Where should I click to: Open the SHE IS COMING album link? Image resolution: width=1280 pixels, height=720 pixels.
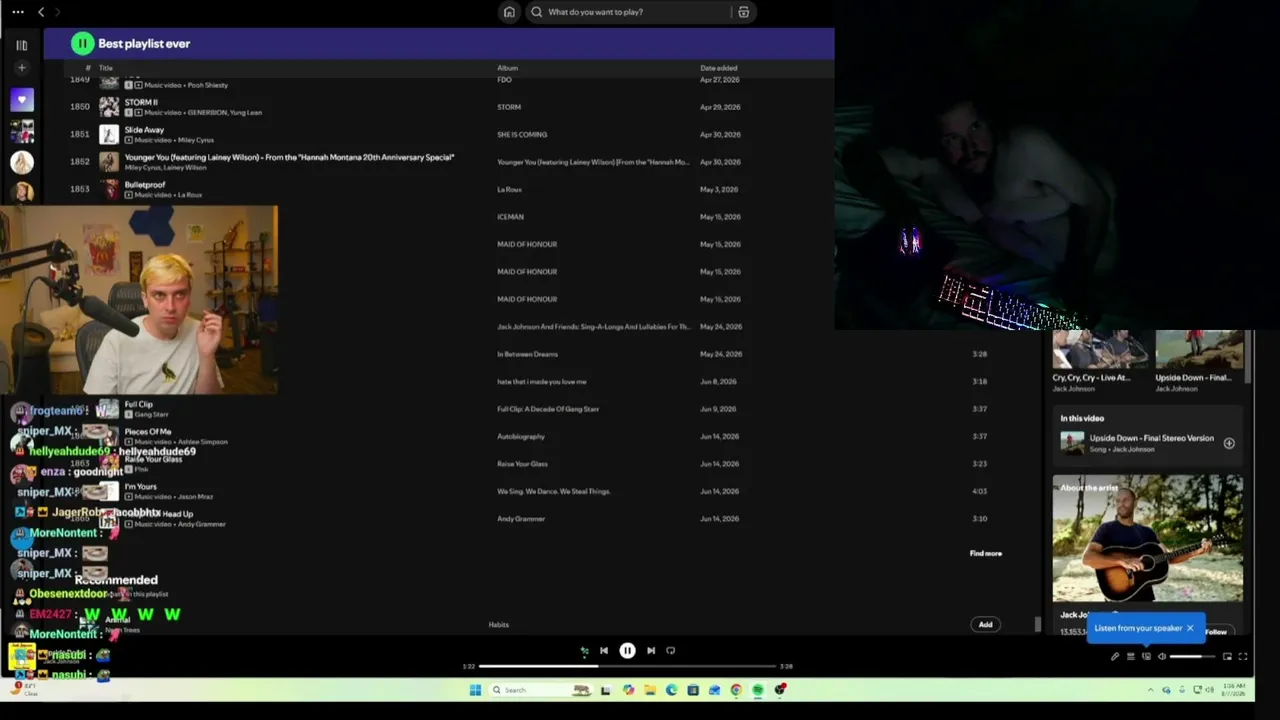point(522,134)
